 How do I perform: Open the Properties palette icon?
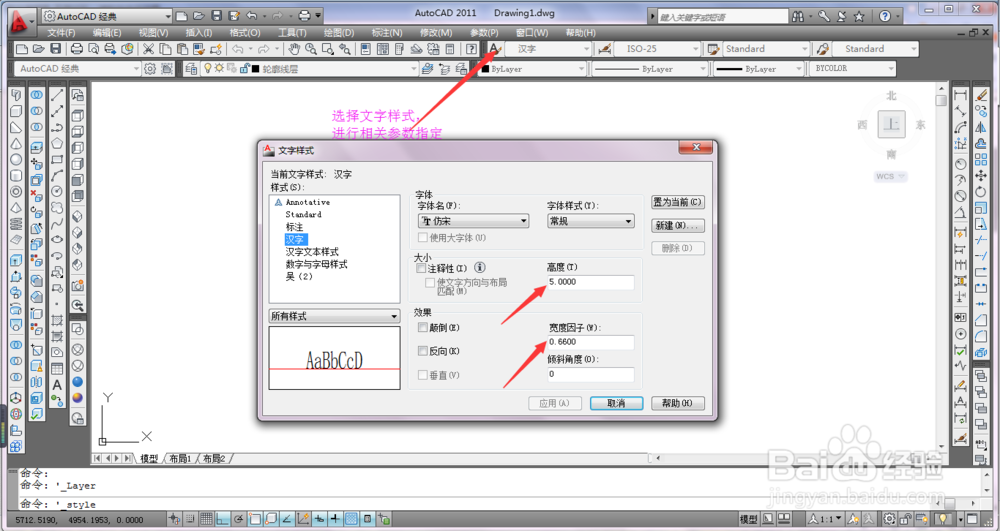tap(365, 48)
